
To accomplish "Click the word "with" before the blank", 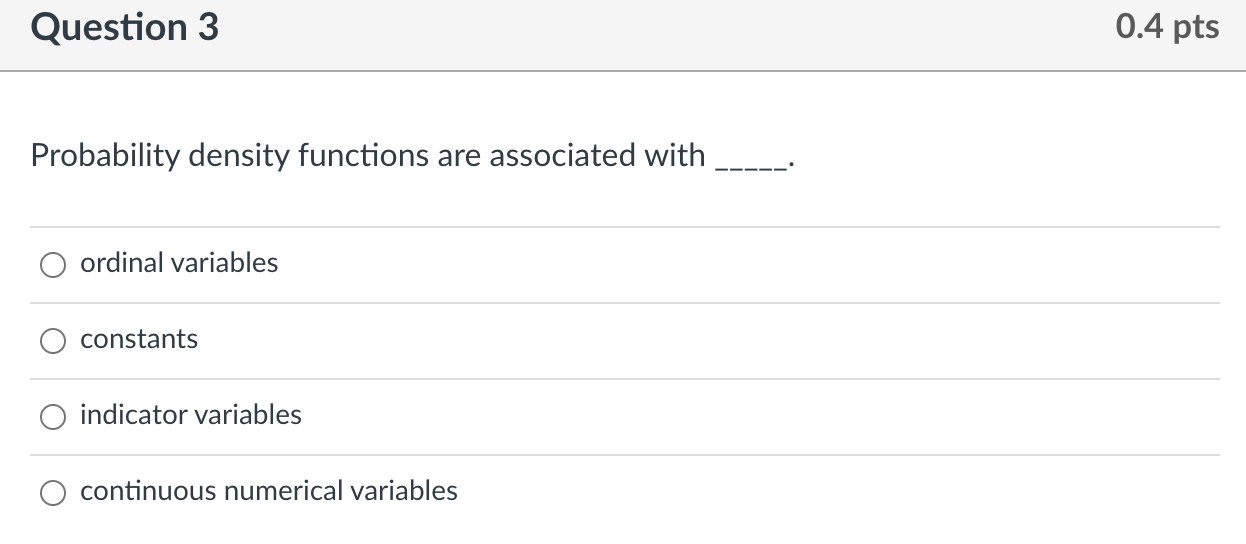I will pyautogui.click(x=674, y=156).
